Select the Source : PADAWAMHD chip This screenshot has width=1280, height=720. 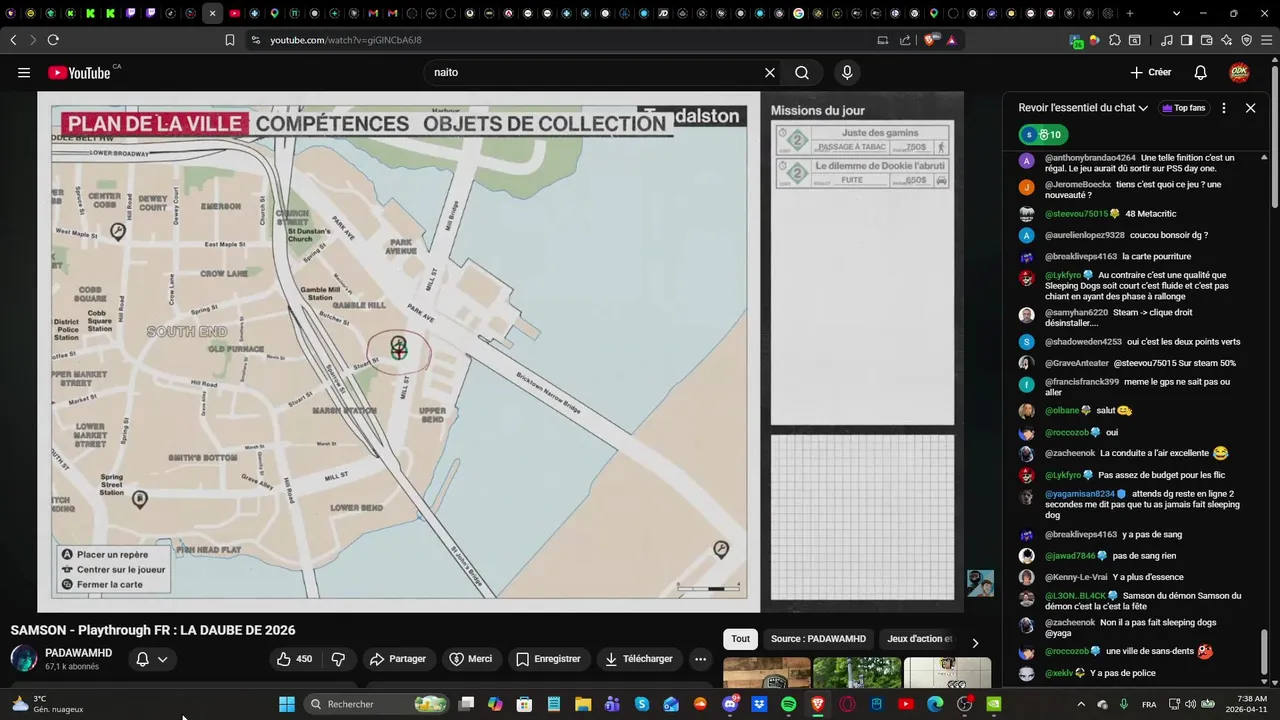818,639
